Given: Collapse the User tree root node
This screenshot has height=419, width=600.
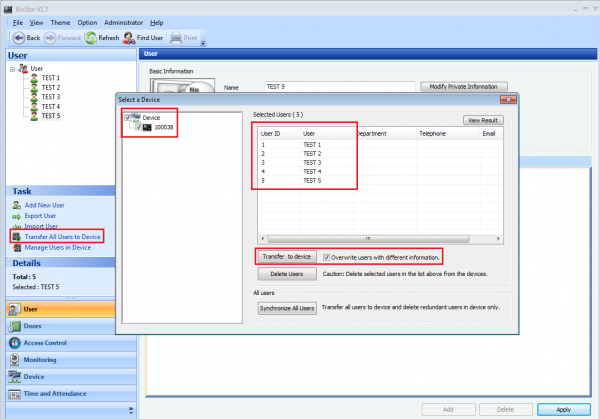Looking at the screenshot, I should [11, 68].
